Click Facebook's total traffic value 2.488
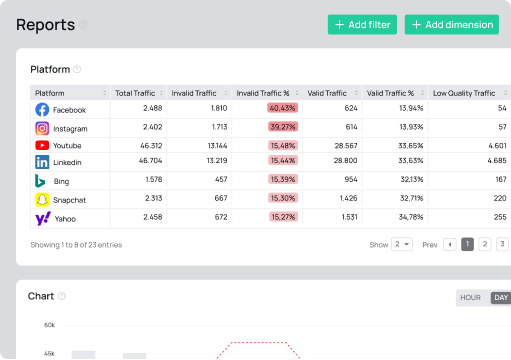Screen dimensions: 511x360 coord(153,108)
